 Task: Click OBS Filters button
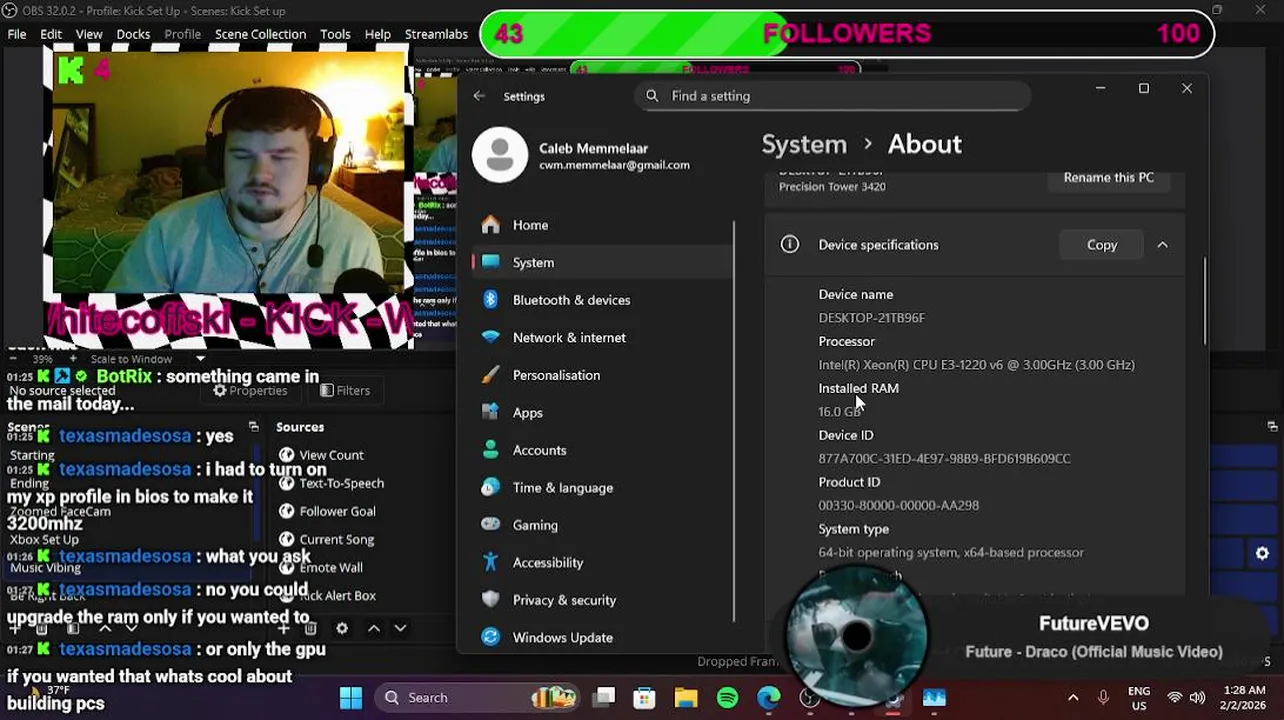pyautogui.click(x=345, y=391)
